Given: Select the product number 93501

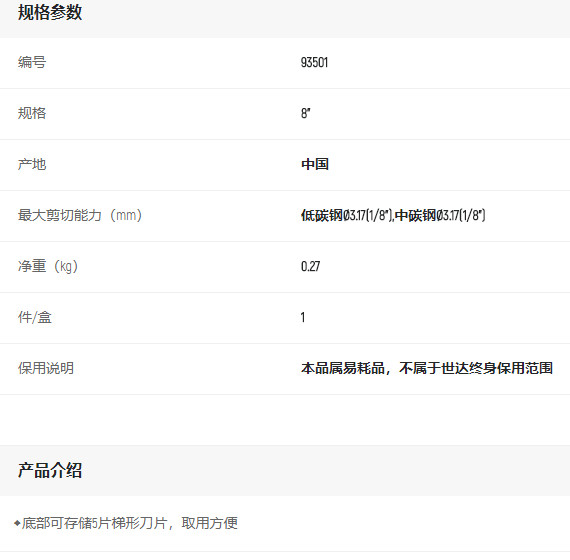Looking at the screenshot, I should 314,63.
